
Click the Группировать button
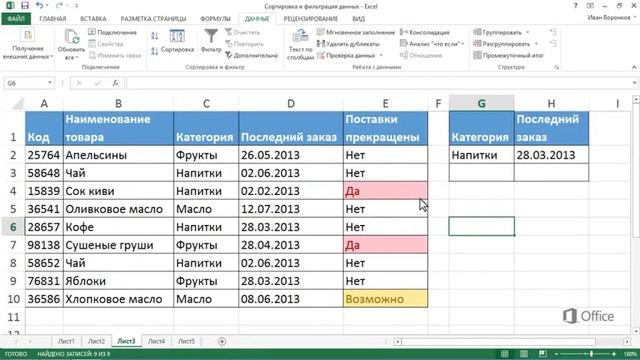pyautogui.click(x=498, y=32)
